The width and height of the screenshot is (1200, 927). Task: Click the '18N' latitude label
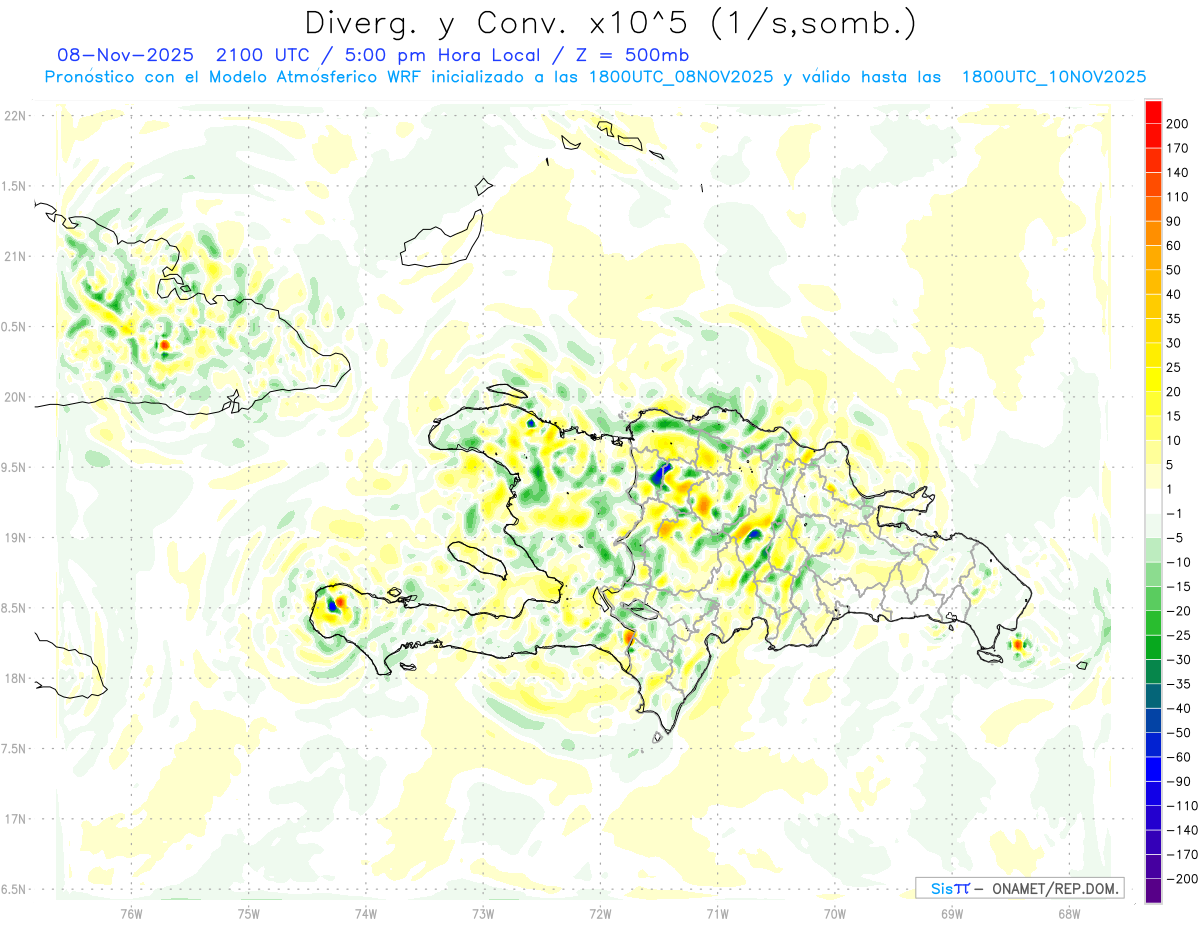pos(14,678)
